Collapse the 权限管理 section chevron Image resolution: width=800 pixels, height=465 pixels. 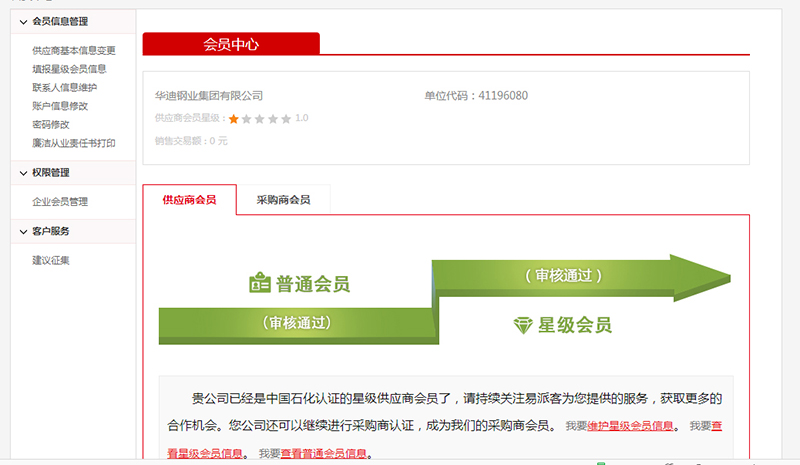23,173
